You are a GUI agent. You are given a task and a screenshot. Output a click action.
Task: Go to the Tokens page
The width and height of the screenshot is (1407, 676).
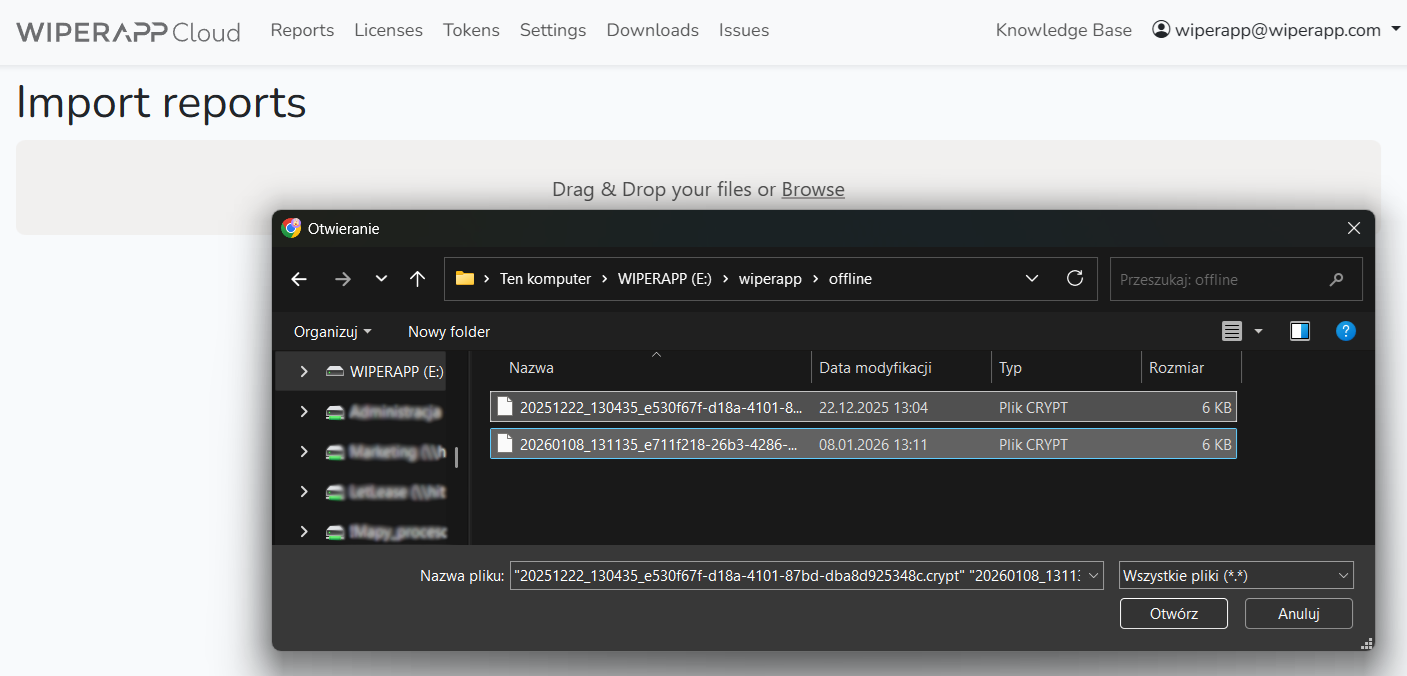[471, 30]
